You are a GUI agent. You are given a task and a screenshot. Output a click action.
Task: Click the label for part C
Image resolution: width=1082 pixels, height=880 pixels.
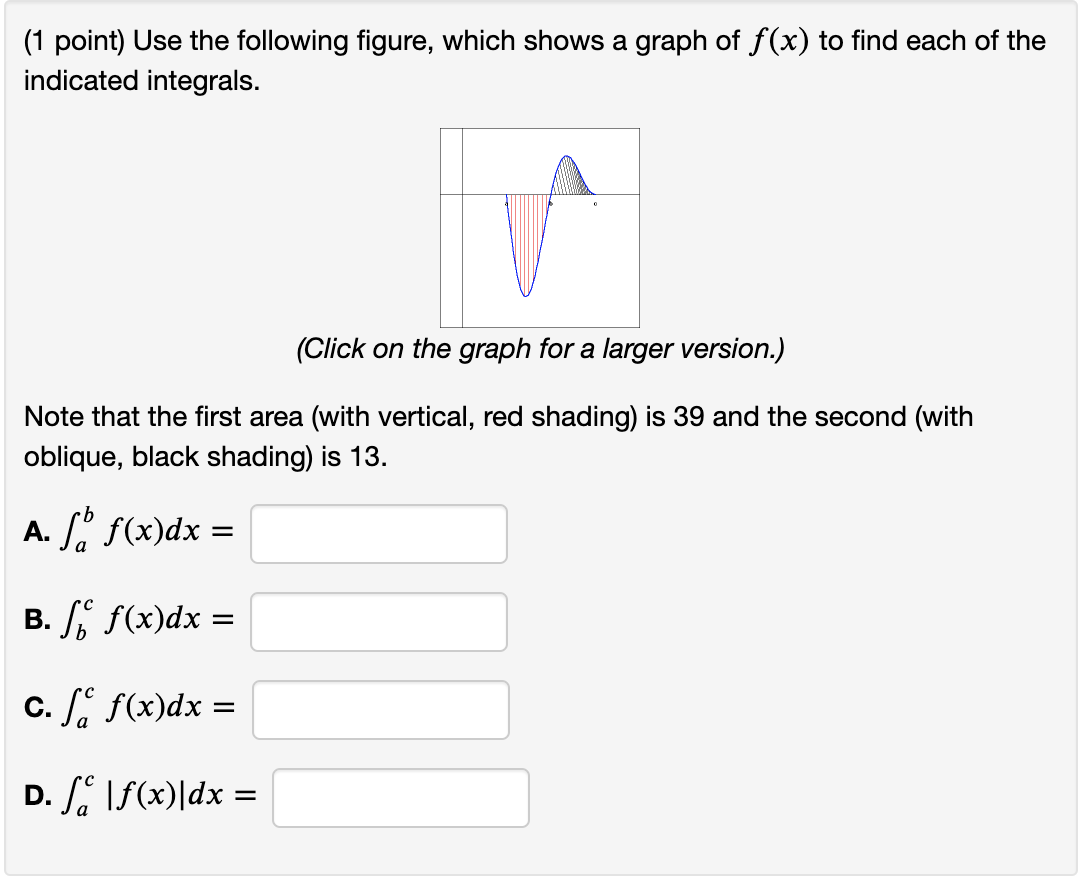tap(37, 707)
